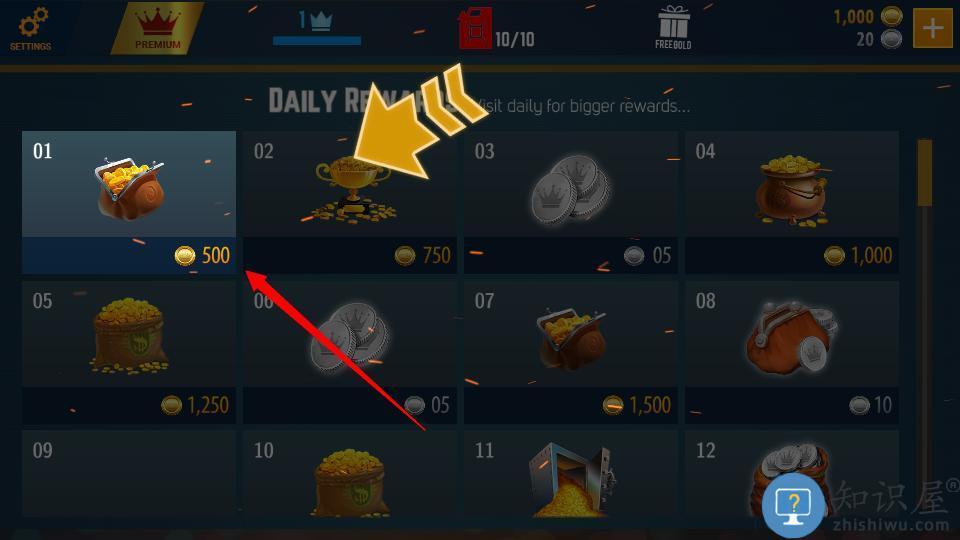This screenshot has width=960, height=540.
Task: Select day 03 silver crown coins
Action: (571, 202)
